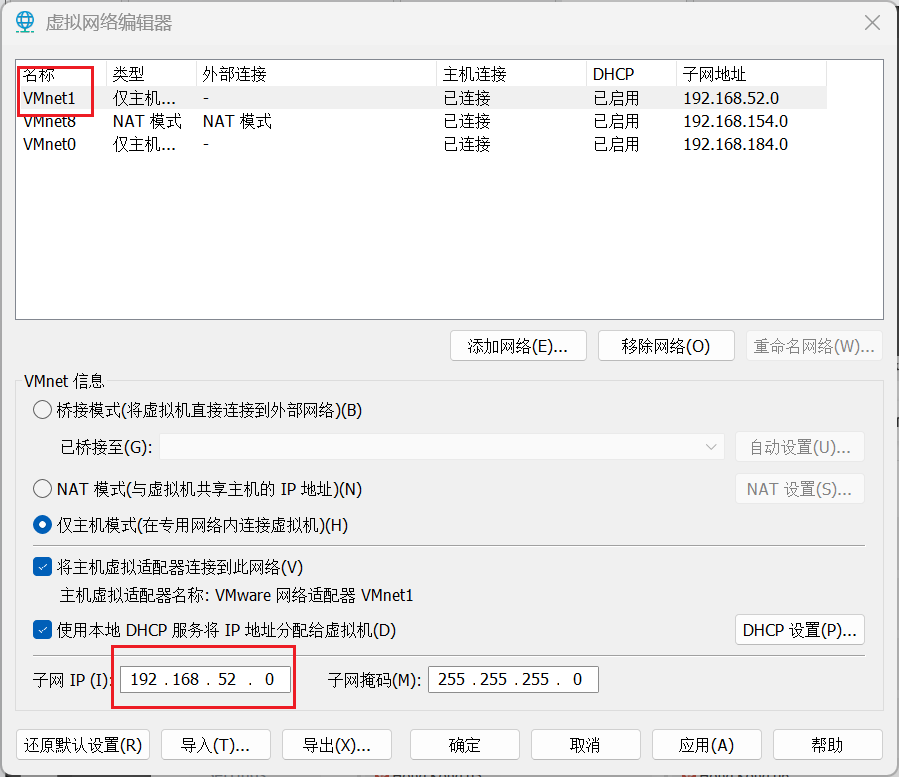This screenshot has height=777, width=899.
Task: Close the 虚拟网络编辑器 dialog
Action: pos(872,23)
